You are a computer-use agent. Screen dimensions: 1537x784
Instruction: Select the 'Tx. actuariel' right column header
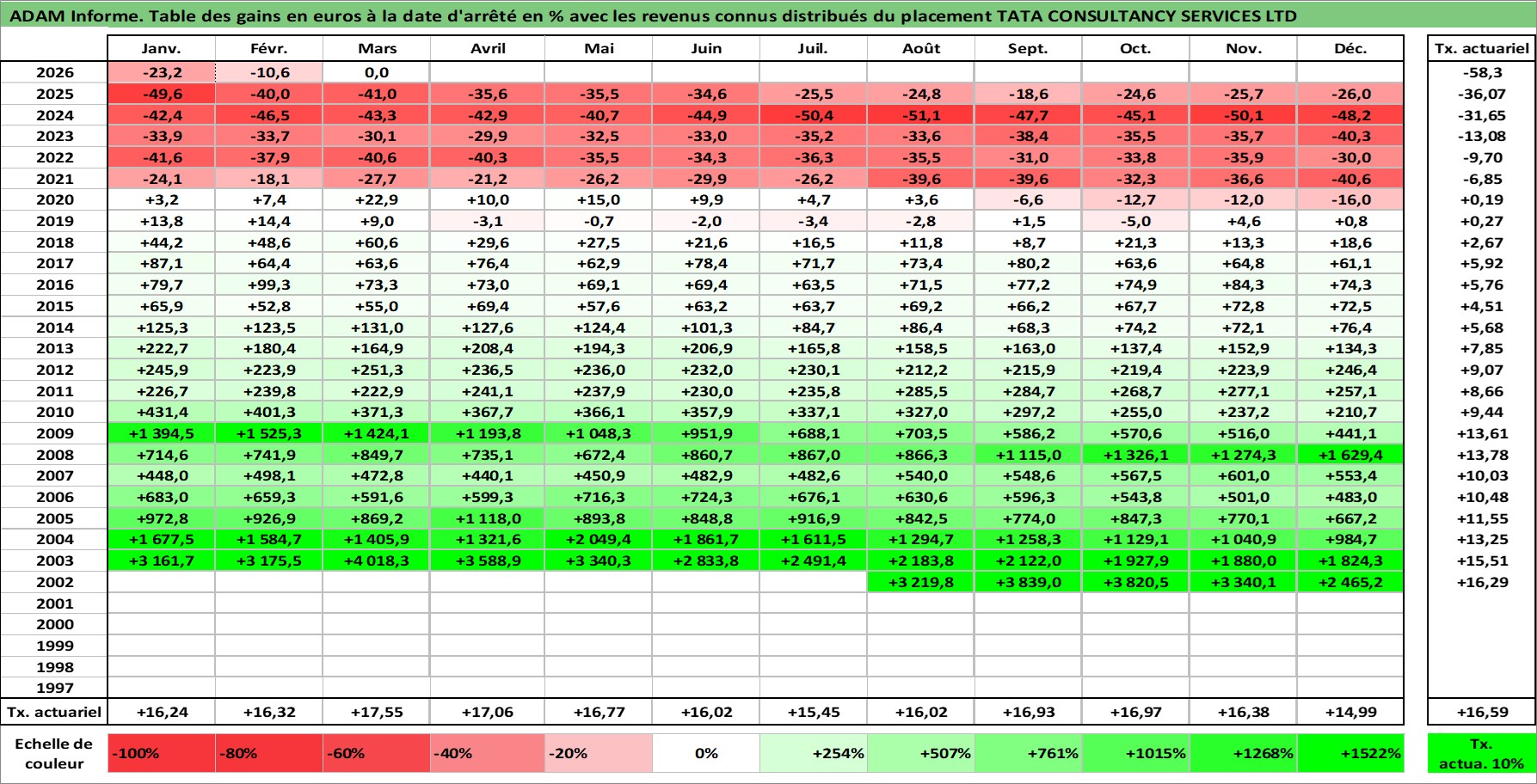[1482, 49]
